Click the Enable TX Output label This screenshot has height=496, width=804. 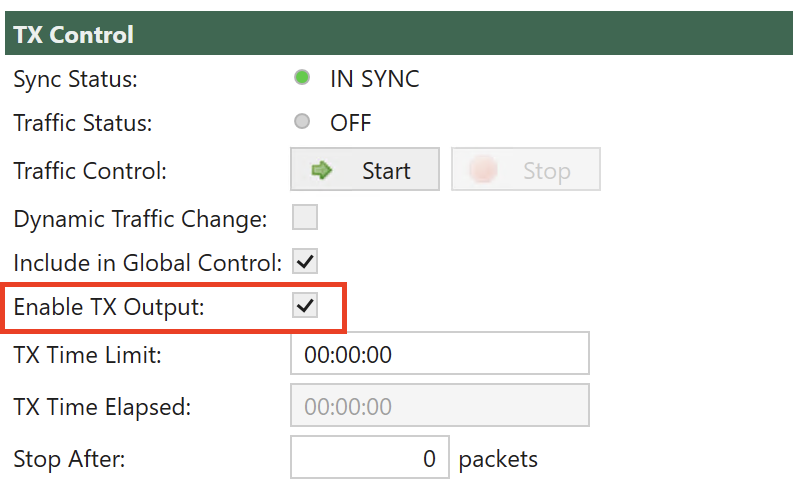(x=109, y=307)
